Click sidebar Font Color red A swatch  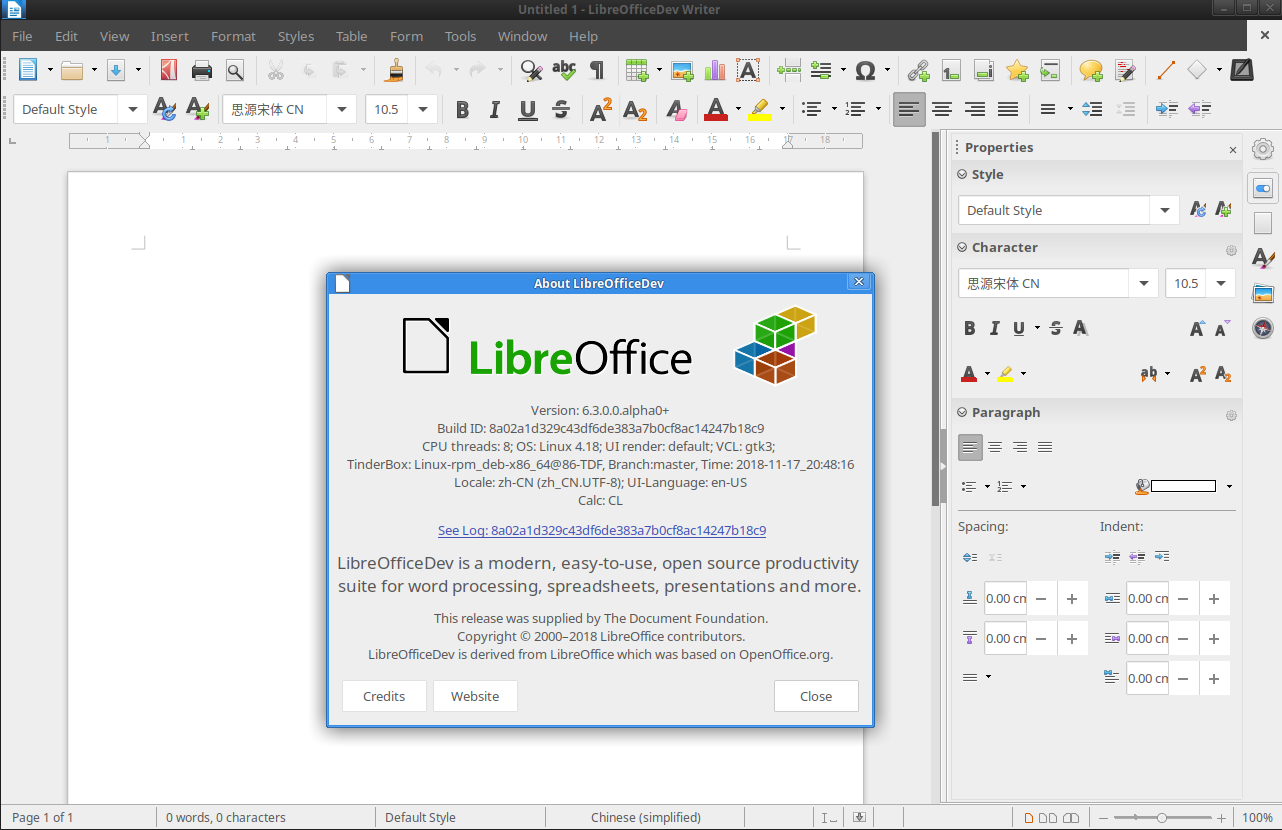(x=969, y=374)
